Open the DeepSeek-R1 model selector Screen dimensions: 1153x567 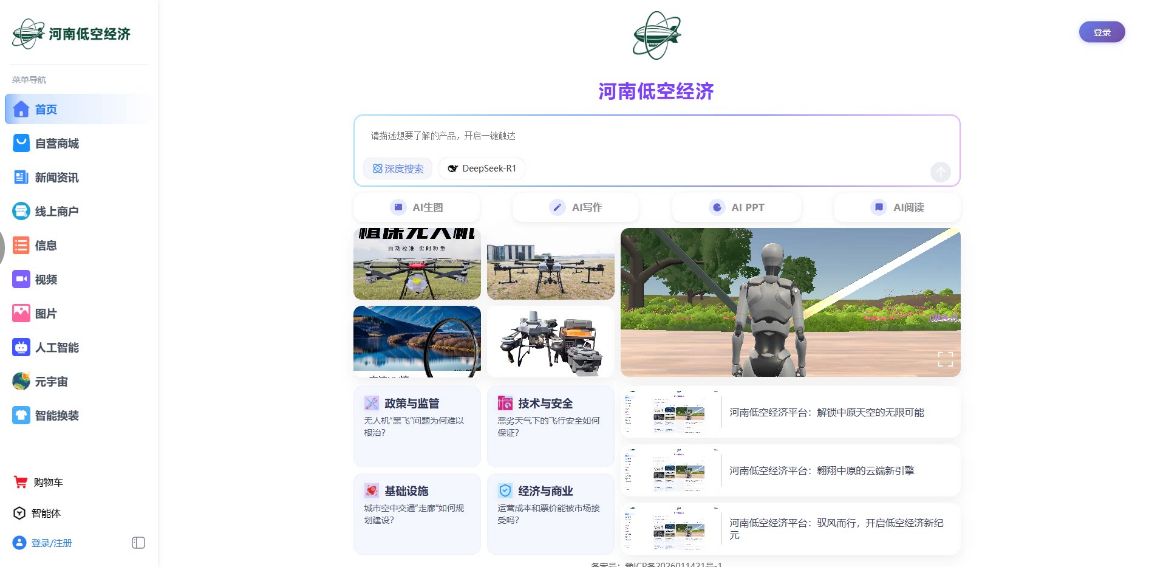click(482, 169)
